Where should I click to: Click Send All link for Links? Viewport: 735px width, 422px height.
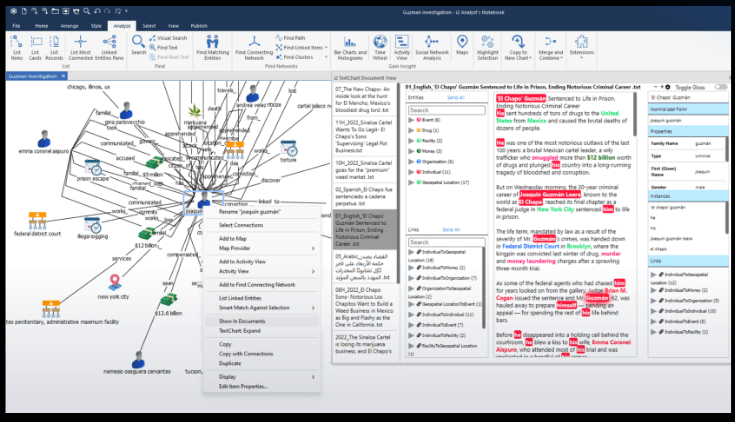(x=451, y=230)
